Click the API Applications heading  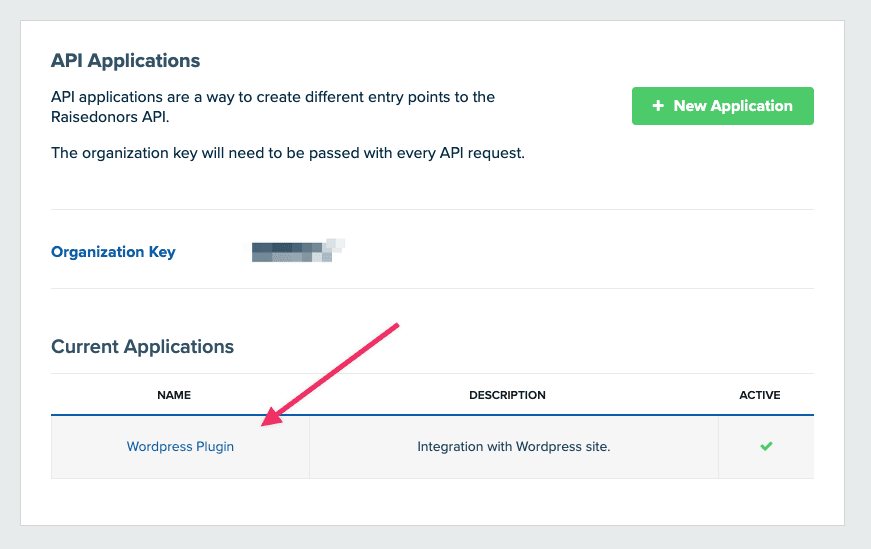126,61
